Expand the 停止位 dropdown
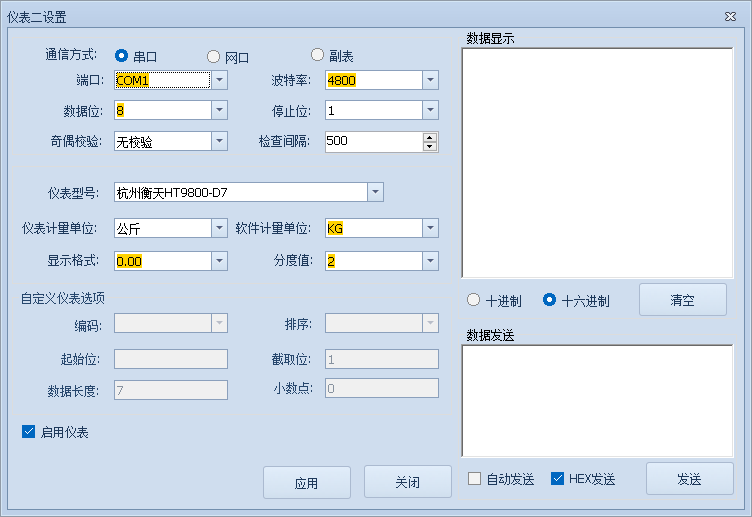The image size is (752, 517). (x=430, y=110)
